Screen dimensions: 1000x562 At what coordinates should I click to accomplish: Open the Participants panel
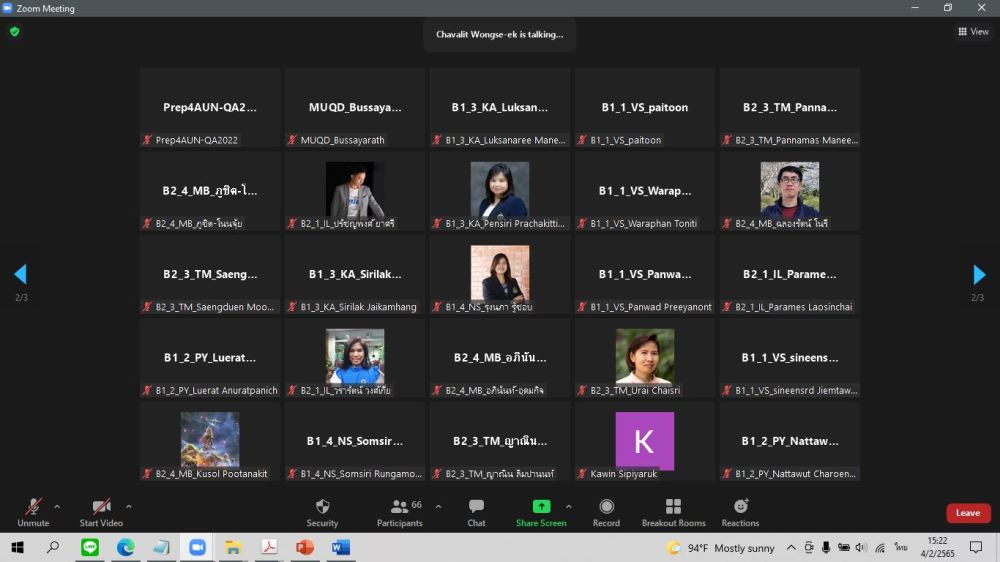(x=400, y=507)
